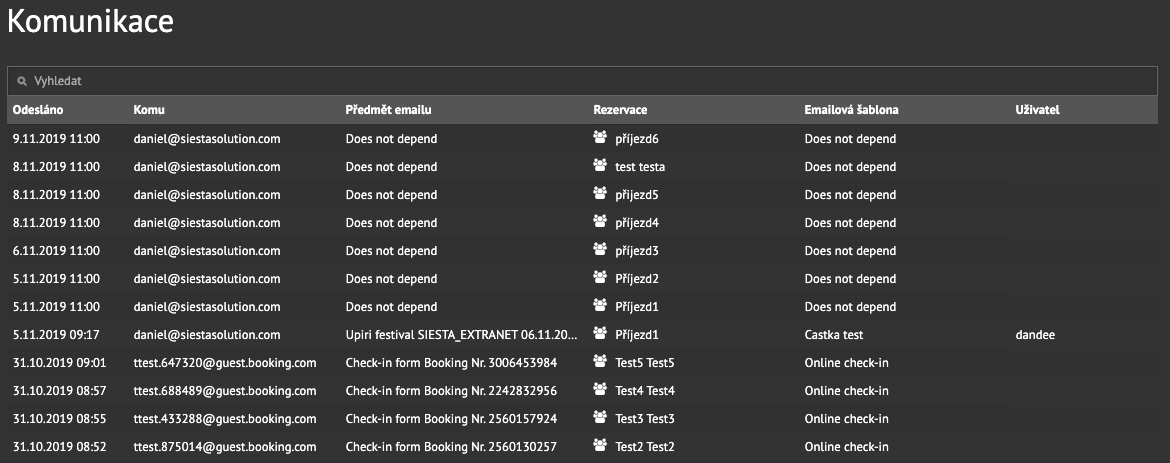Click the group icon beside příjezd3

coord(600,249)
